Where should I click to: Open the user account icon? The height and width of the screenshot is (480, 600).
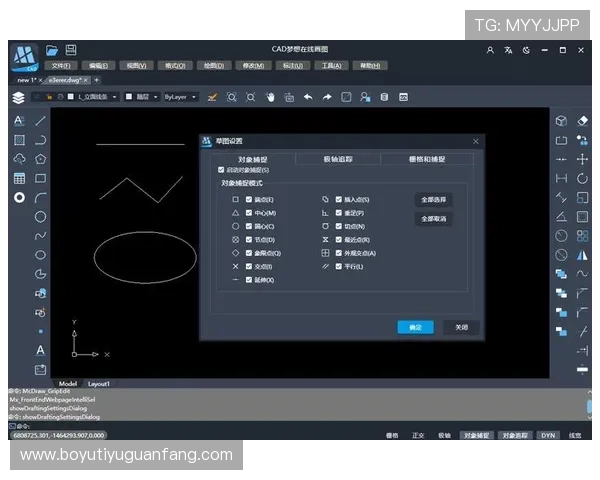click(490, 50)
